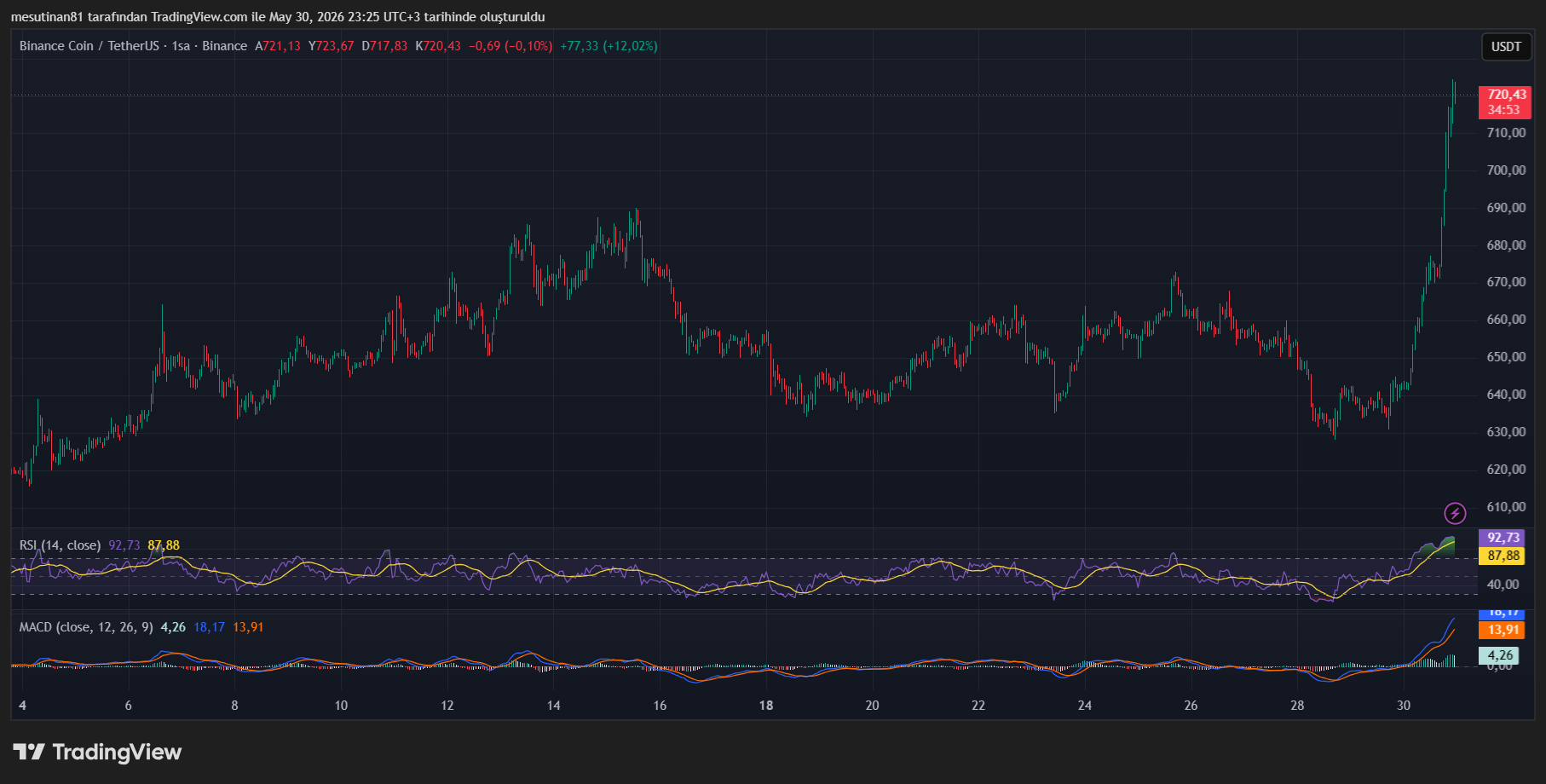Click the 40,00 RSI axis level

click(1503, 585)
